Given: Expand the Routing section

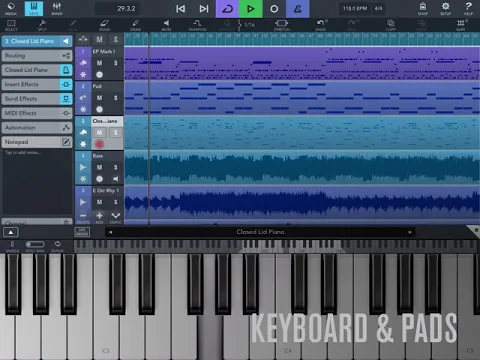Looking at the screenshot, I should [37, 56].
